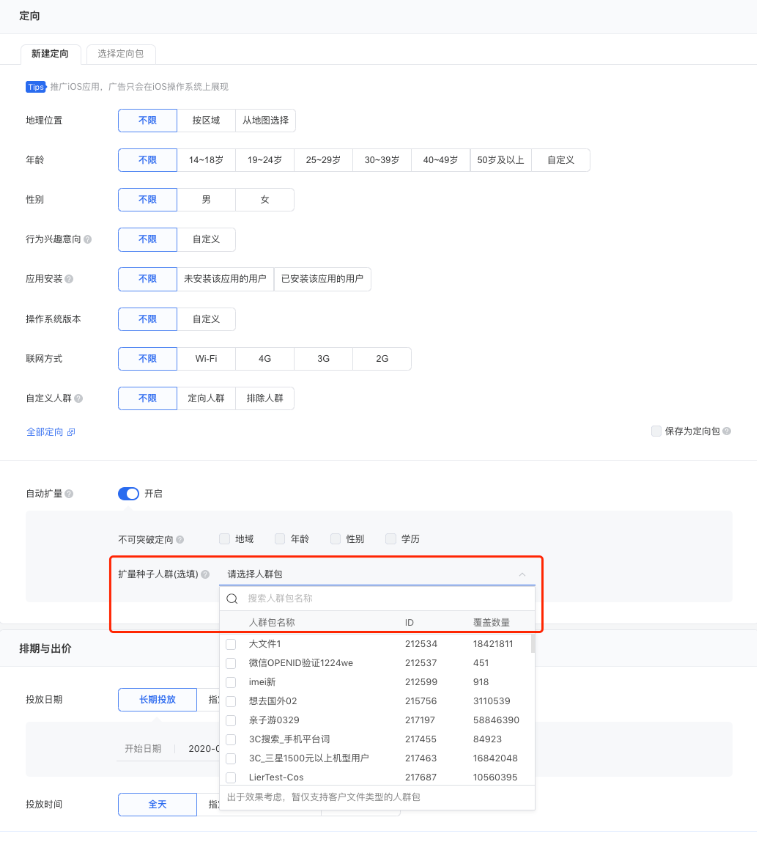This screenshot has width=757, height=862.
Task: Click the audience list scrollbar
Action: click(533, 644)
